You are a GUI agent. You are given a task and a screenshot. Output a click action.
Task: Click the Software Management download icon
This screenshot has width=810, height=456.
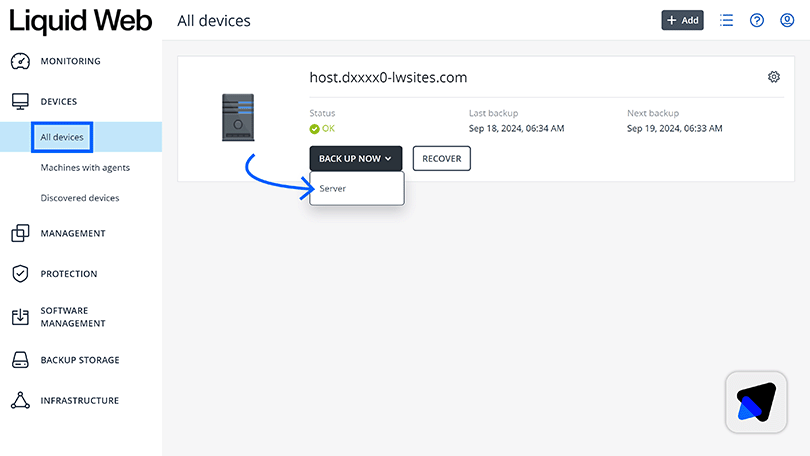tap(20, 317)
